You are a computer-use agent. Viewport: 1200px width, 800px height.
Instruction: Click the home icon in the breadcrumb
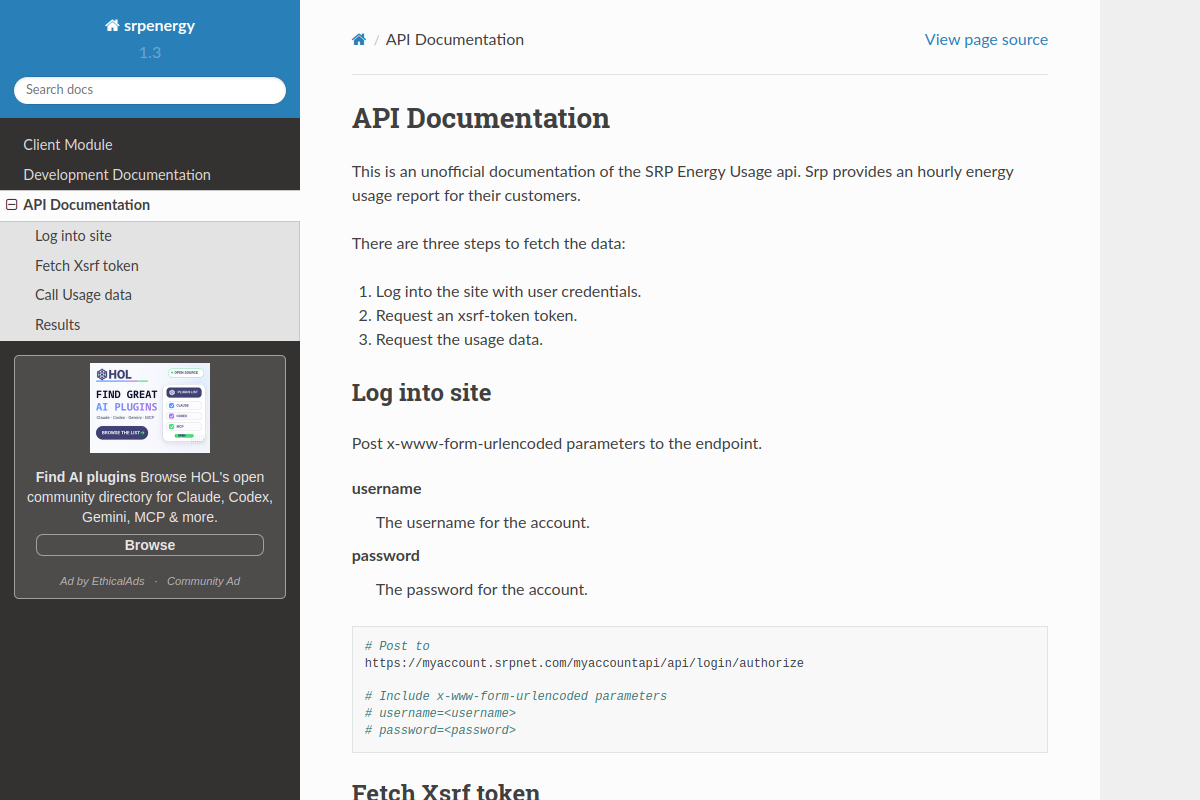(359, 40)
